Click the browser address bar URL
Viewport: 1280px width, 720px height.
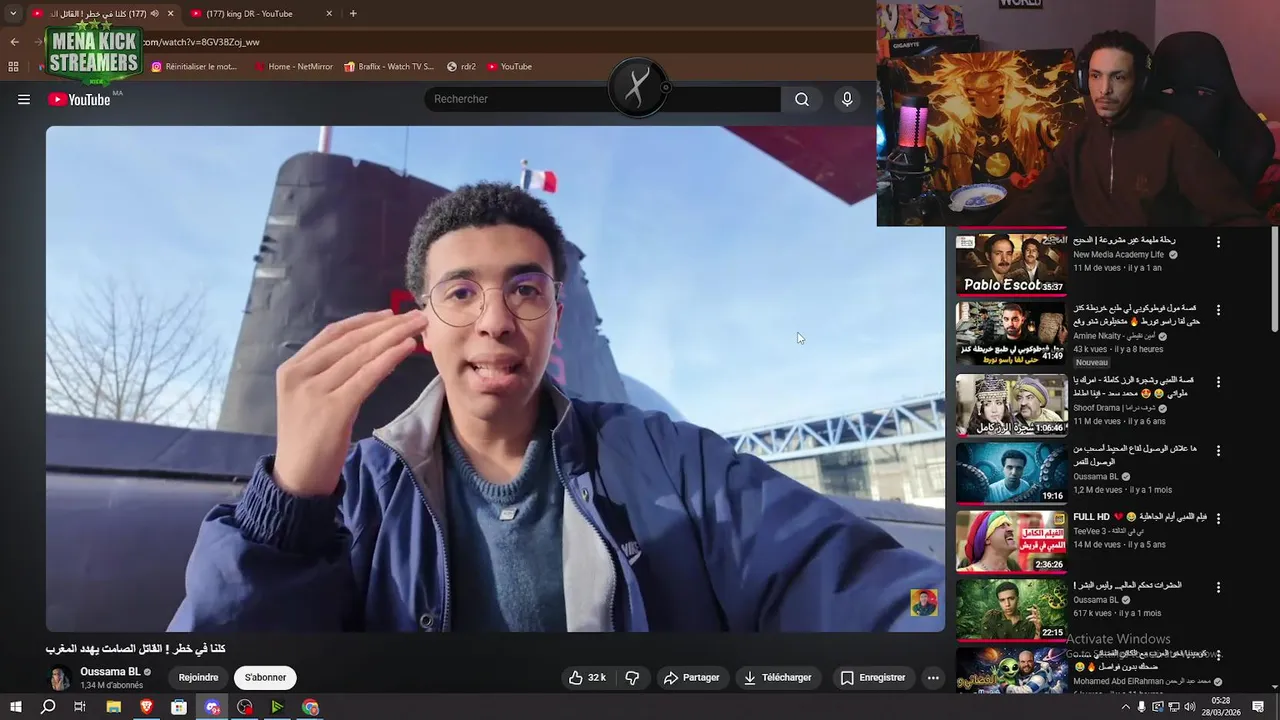coord(201,42)
